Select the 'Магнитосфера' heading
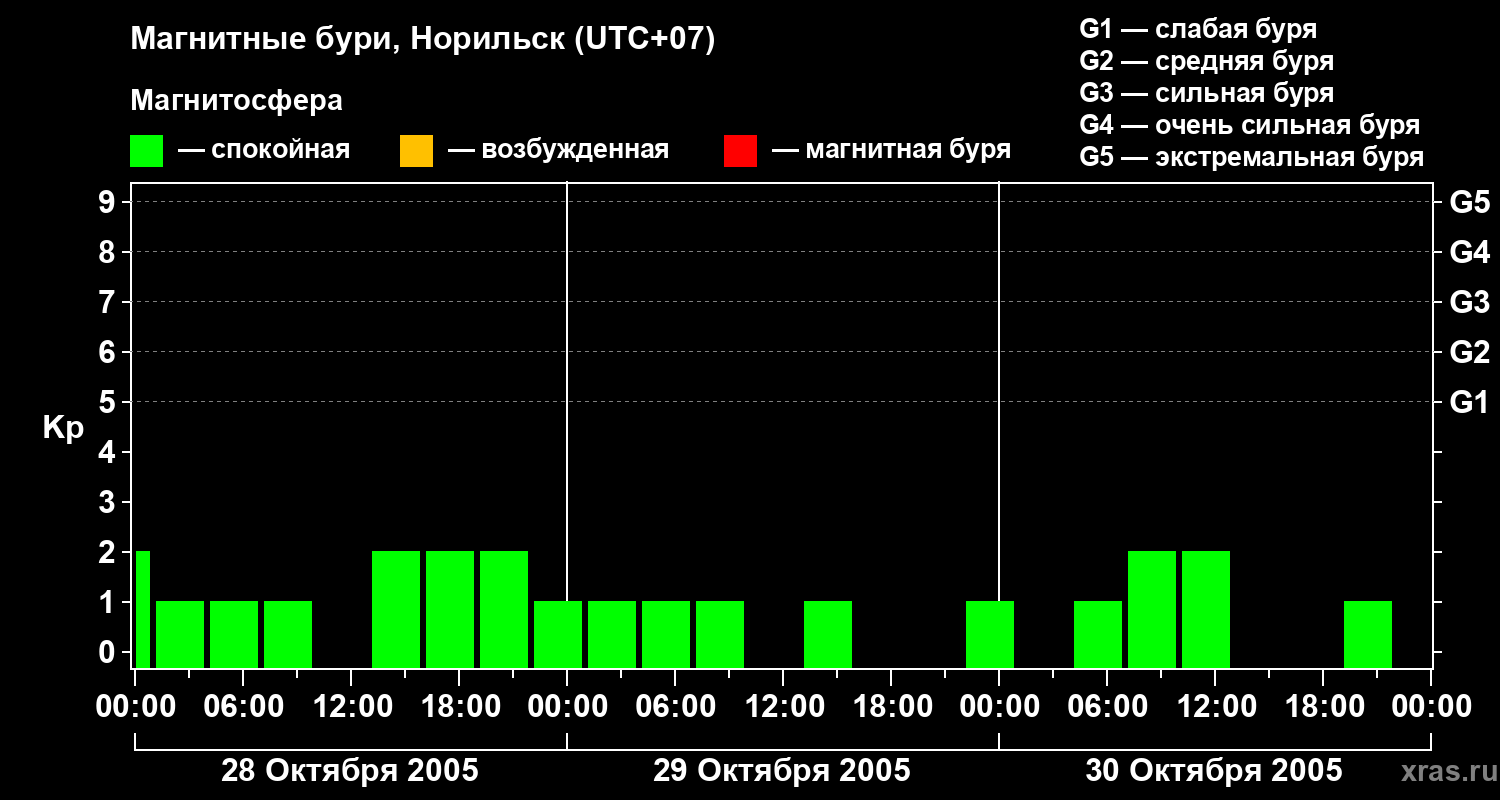This screenshot has height=800, width=1500. point(237,101)
